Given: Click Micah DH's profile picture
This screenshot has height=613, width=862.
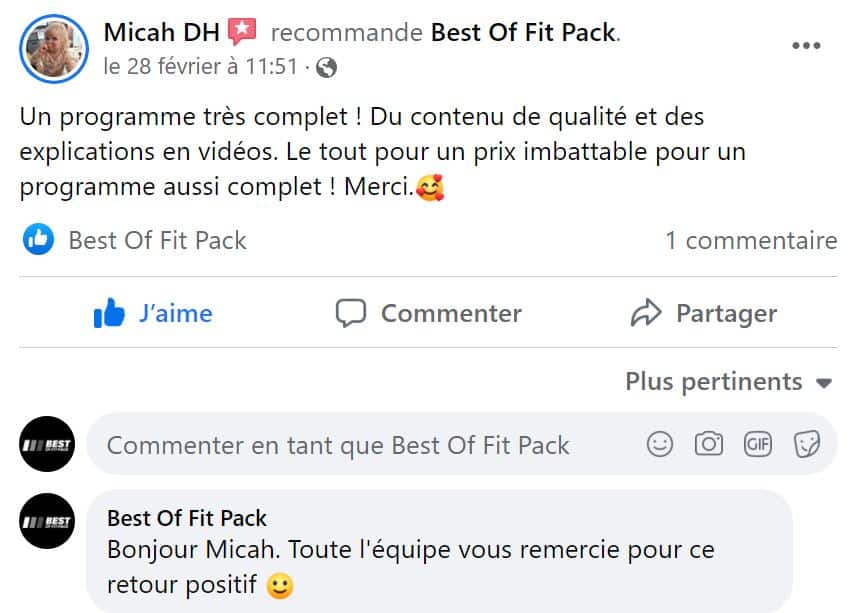Looking at the screenshot, I should [x=53, y=47].
